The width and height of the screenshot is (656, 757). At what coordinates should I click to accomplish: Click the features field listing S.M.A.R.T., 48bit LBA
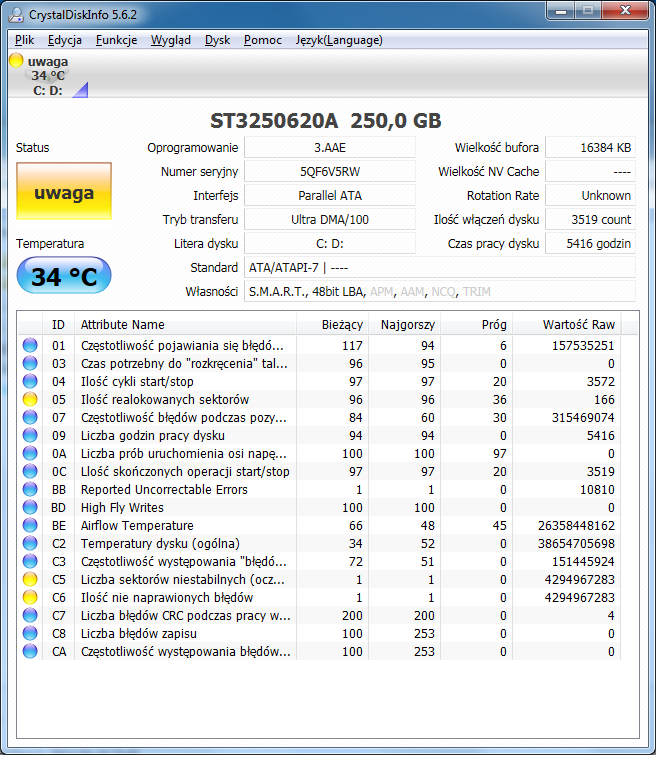[440, 292]
